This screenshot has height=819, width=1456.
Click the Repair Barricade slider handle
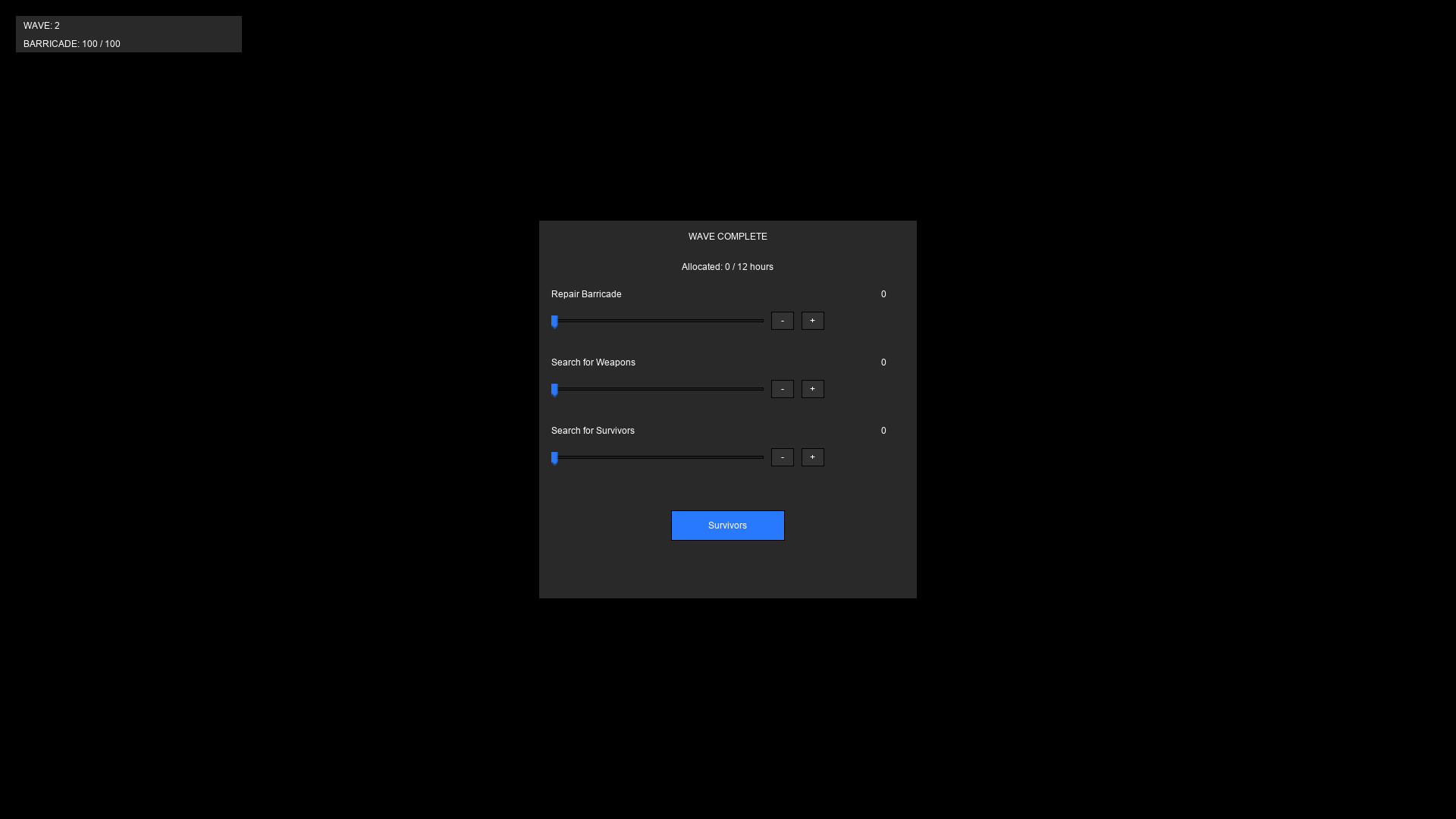point(555,322)
